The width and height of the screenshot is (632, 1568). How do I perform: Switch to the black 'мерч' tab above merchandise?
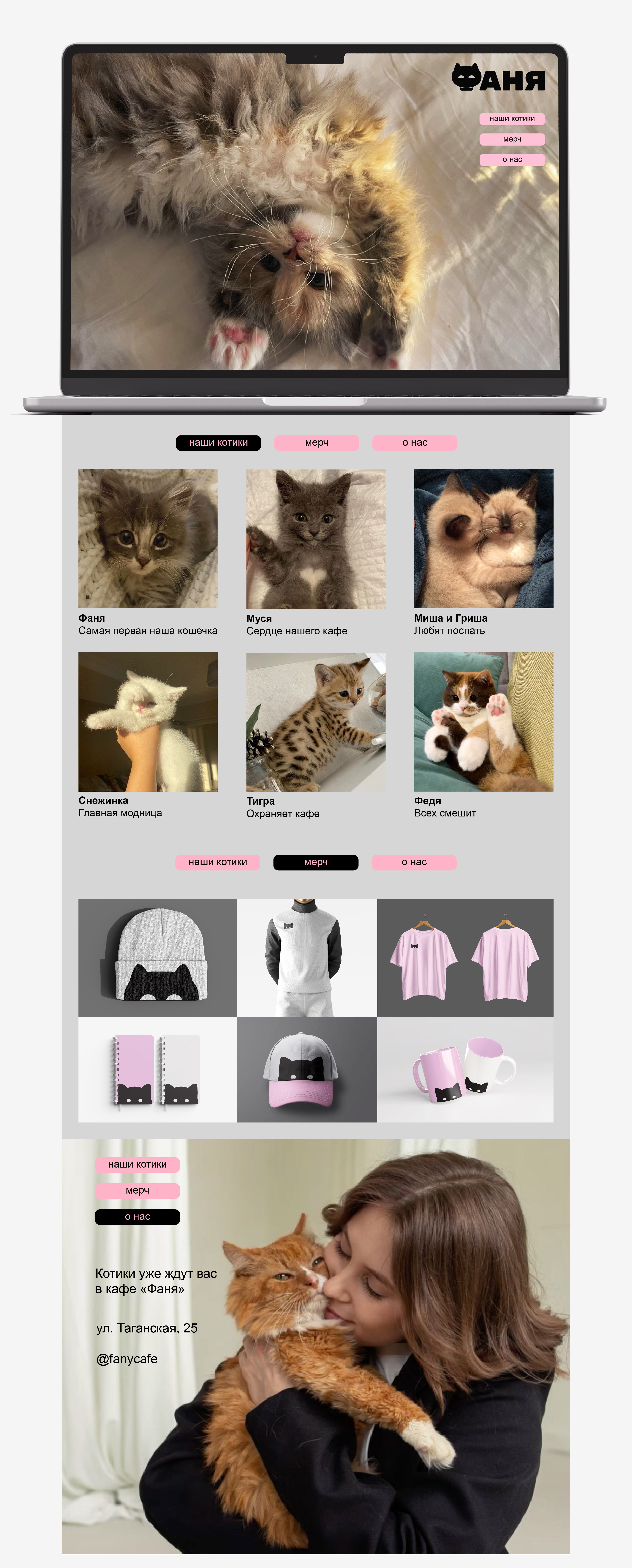pyautogui.click(x=316, y=862)
